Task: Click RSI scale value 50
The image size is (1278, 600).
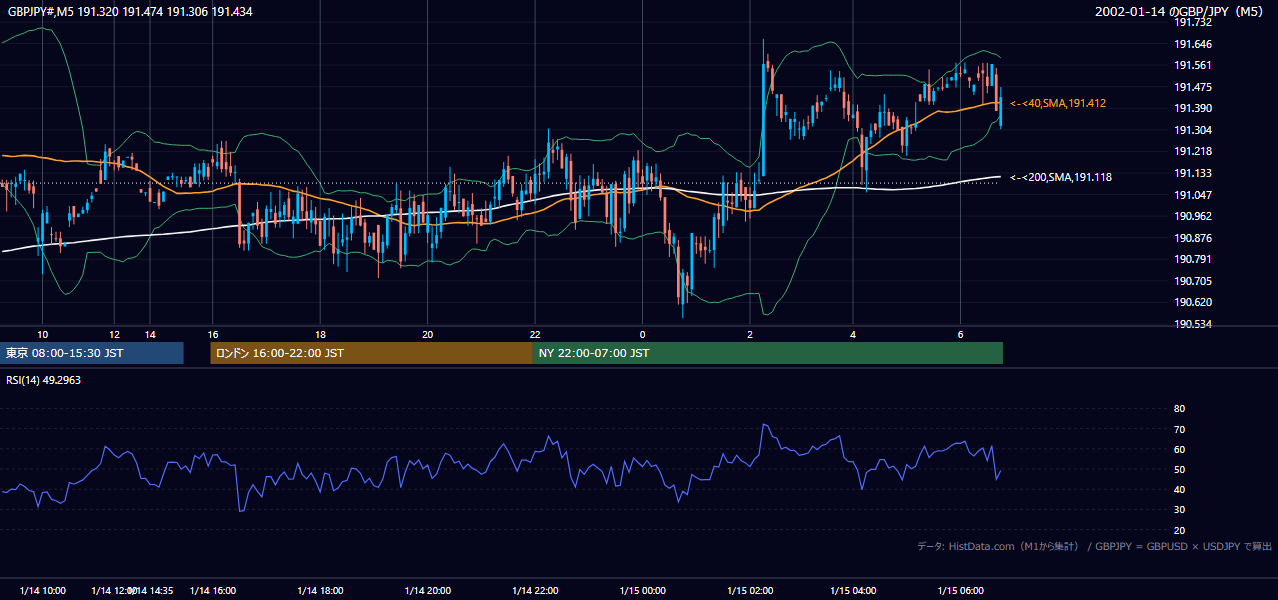Action: click(1179, 469)
